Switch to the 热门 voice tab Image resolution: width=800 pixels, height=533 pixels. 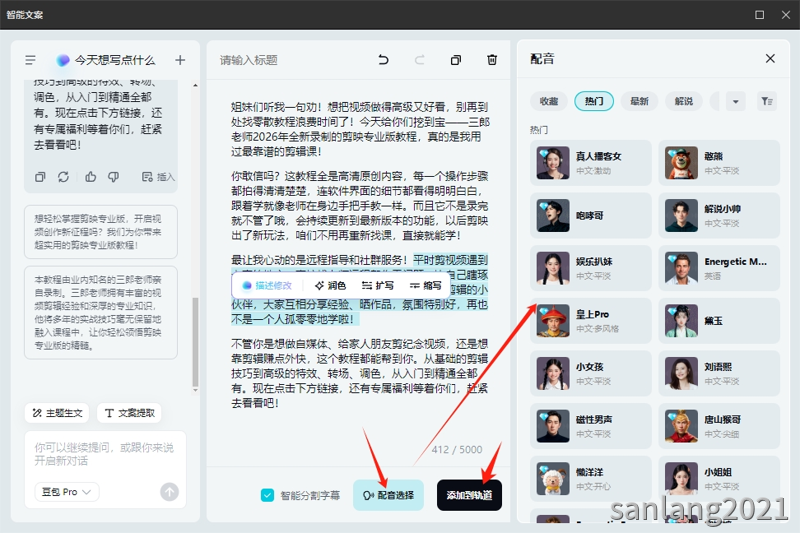[x=594, y=101]
